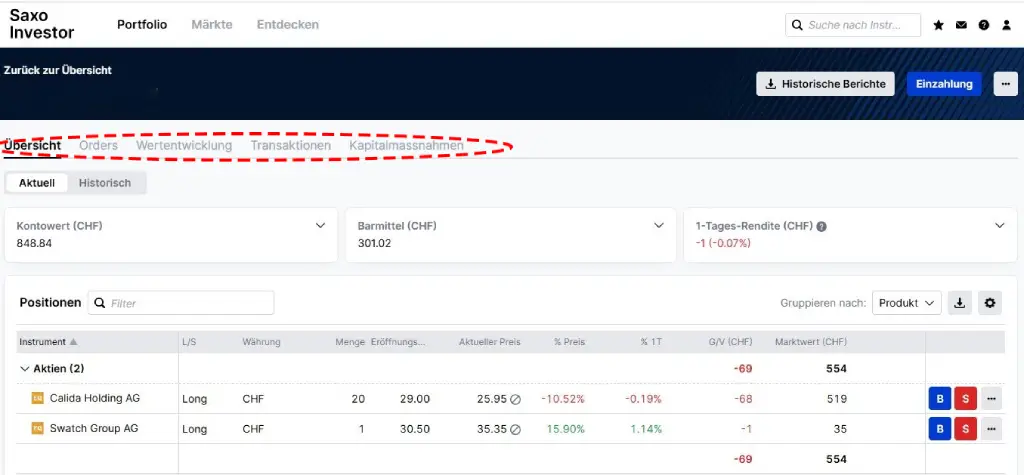Switch to the Wertentwicklung tab
The width and height of the screenshot is (1024, 475).
pyautogui.click(x=184, y=145)
